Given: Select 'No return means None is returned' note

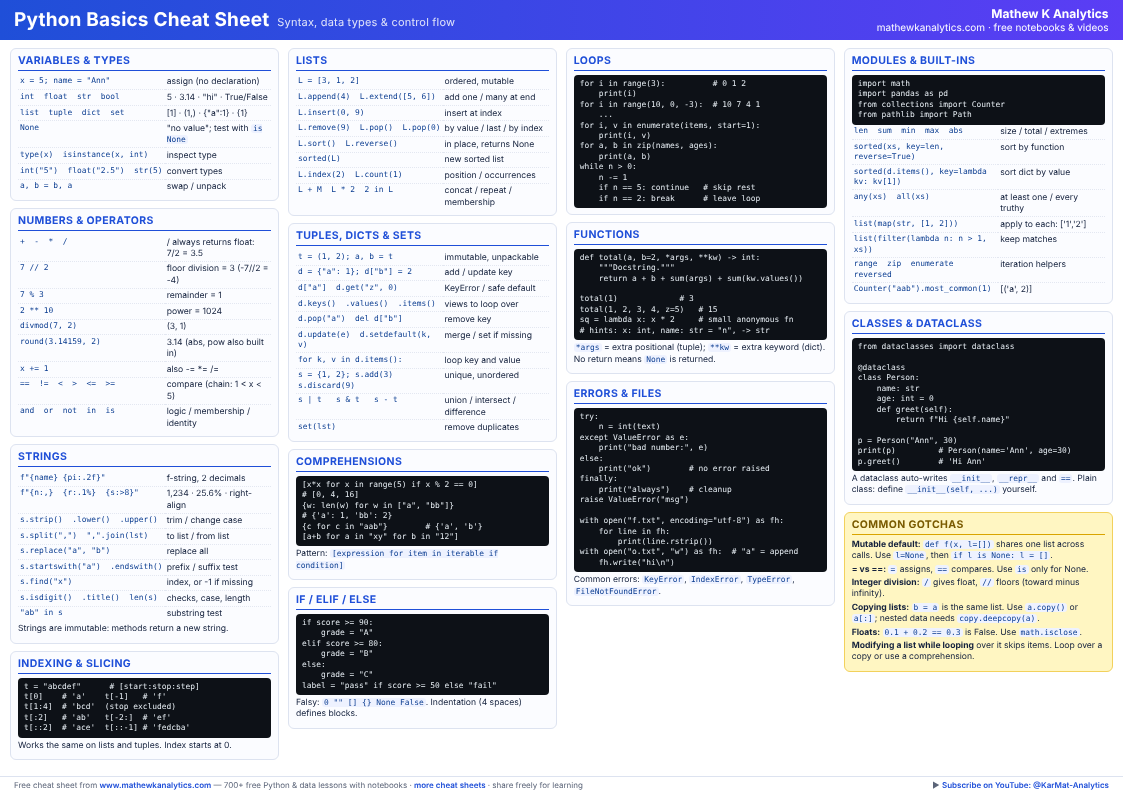Looking at the screenshot, I should [645, 359].
